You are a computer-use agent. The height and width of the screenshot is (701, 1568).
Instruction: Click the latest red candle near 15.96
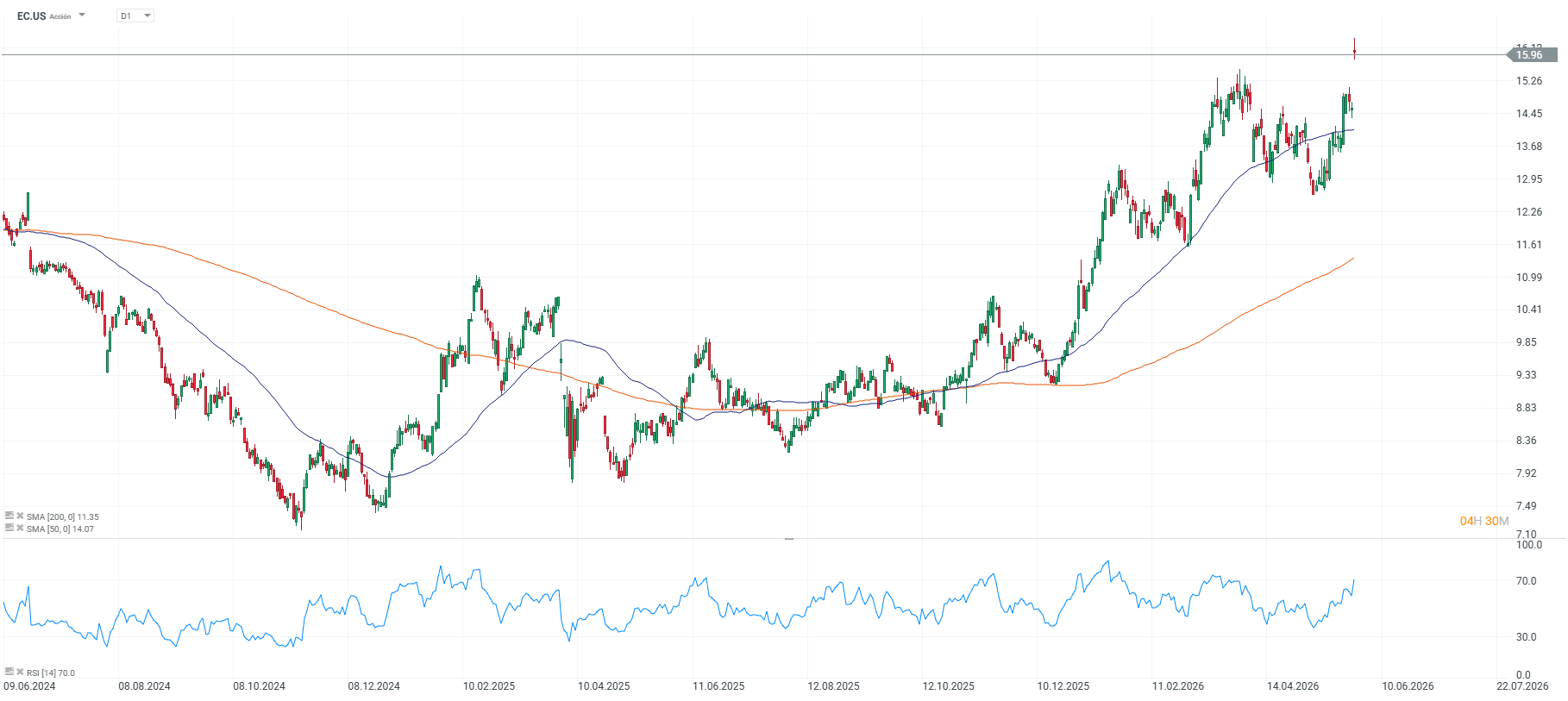click(1354, 49)
